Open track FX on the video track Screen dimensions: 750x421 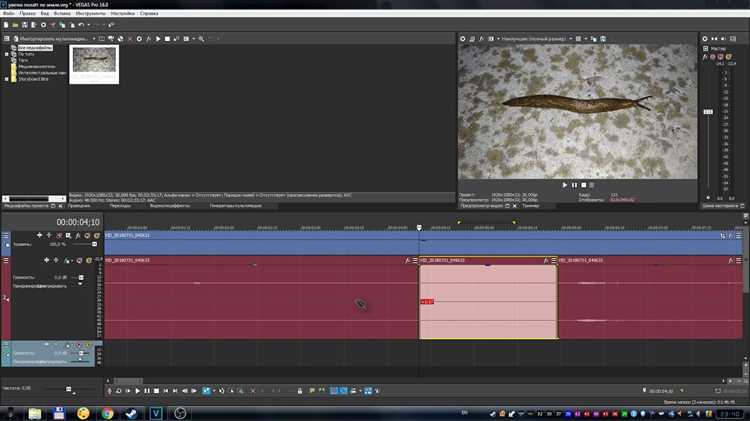click(77, 235)
